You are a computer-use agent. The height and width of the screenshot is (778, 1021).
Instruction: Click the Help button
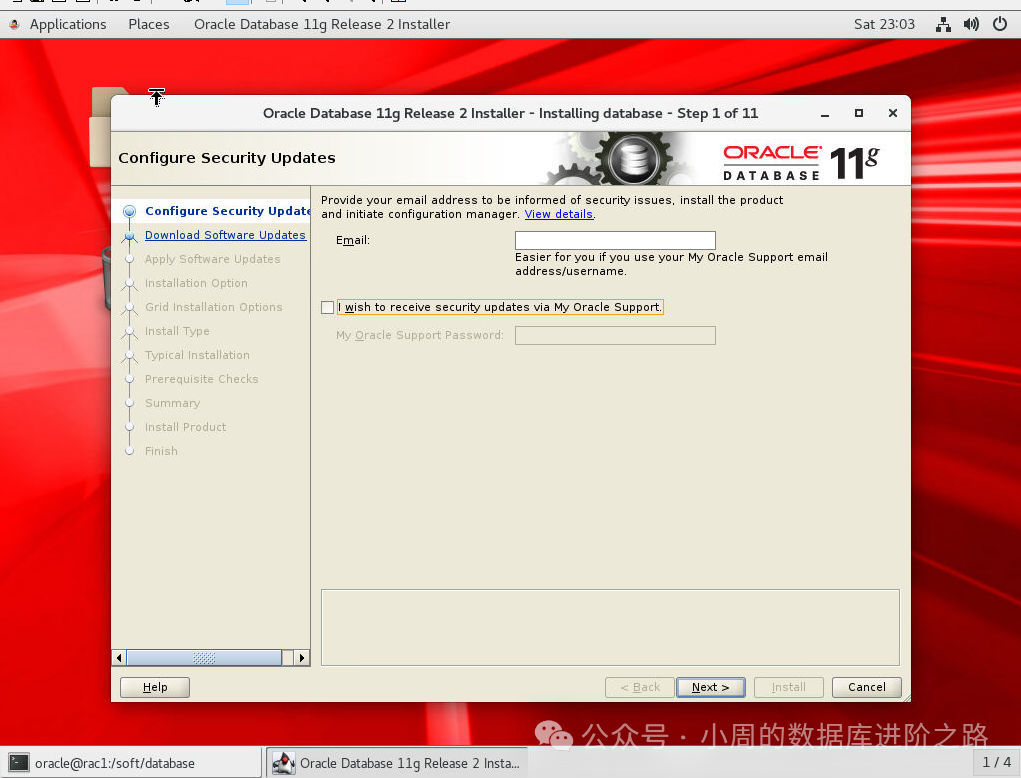[155, 687]
